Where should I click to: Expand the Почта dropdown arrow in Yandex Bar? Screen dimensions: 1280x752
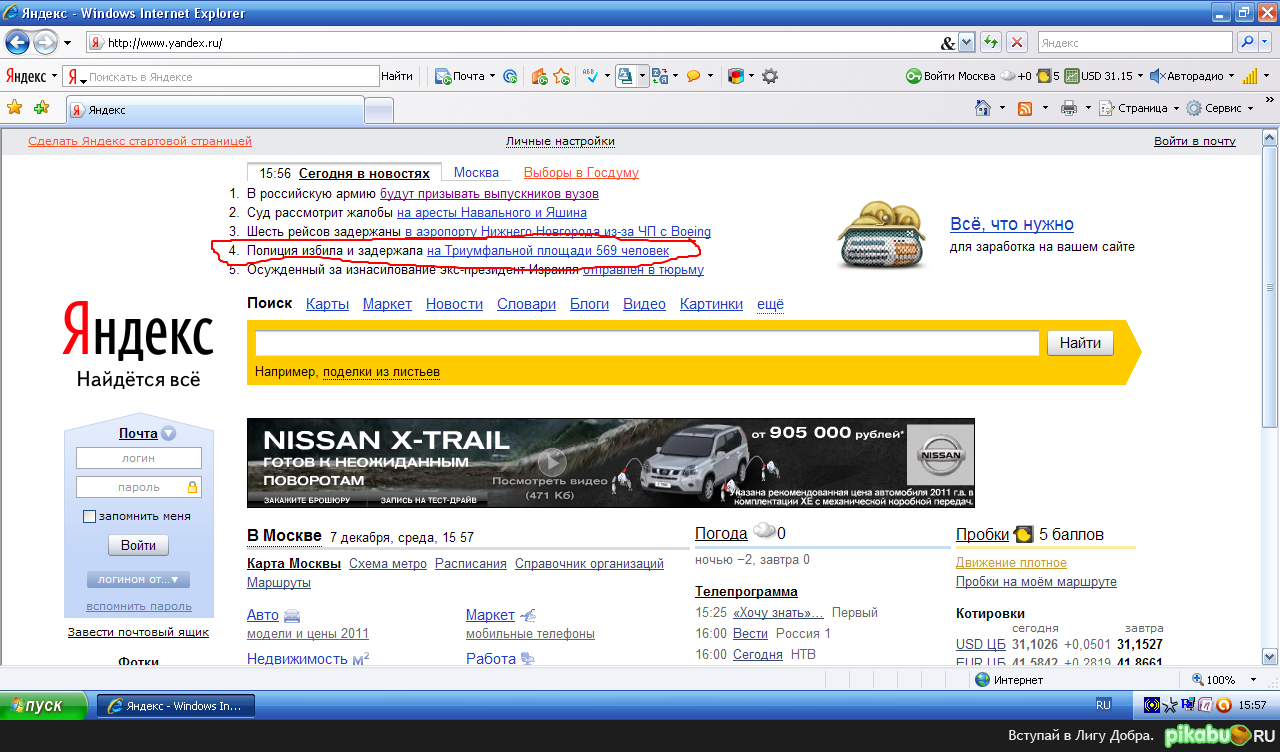coord(494,77)
